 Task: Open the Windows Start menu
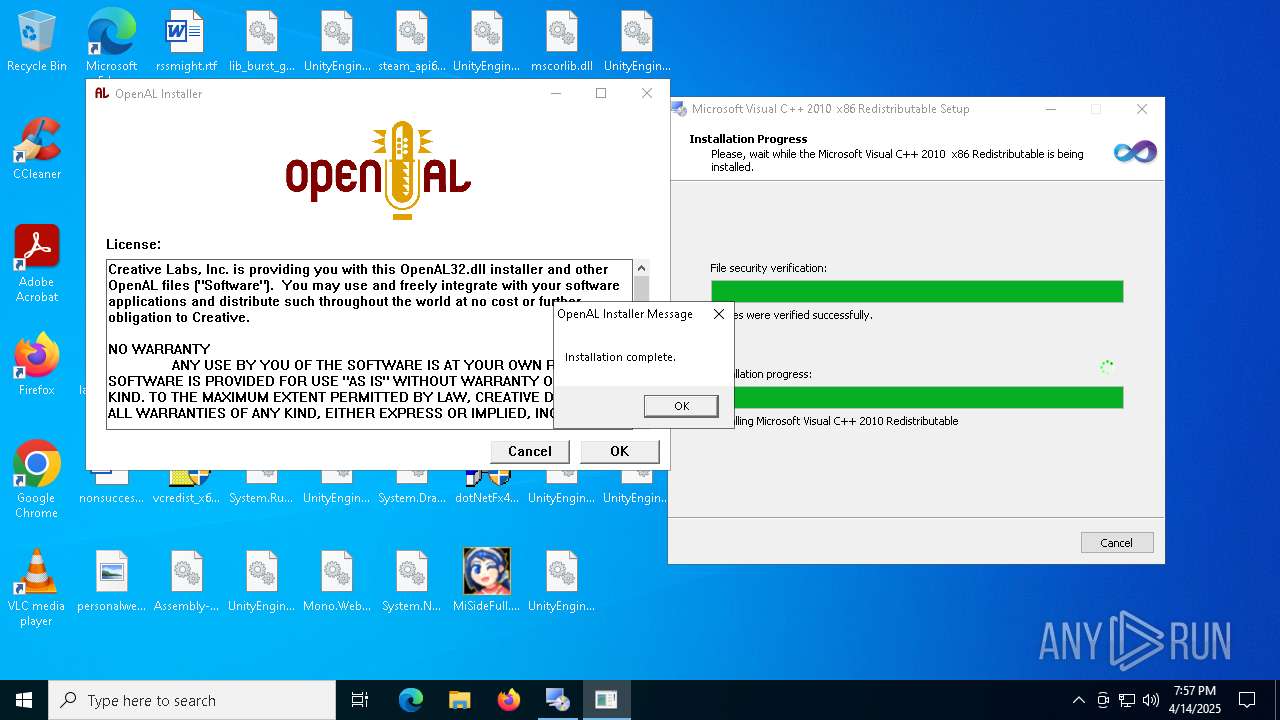click(x=24, y=700)
